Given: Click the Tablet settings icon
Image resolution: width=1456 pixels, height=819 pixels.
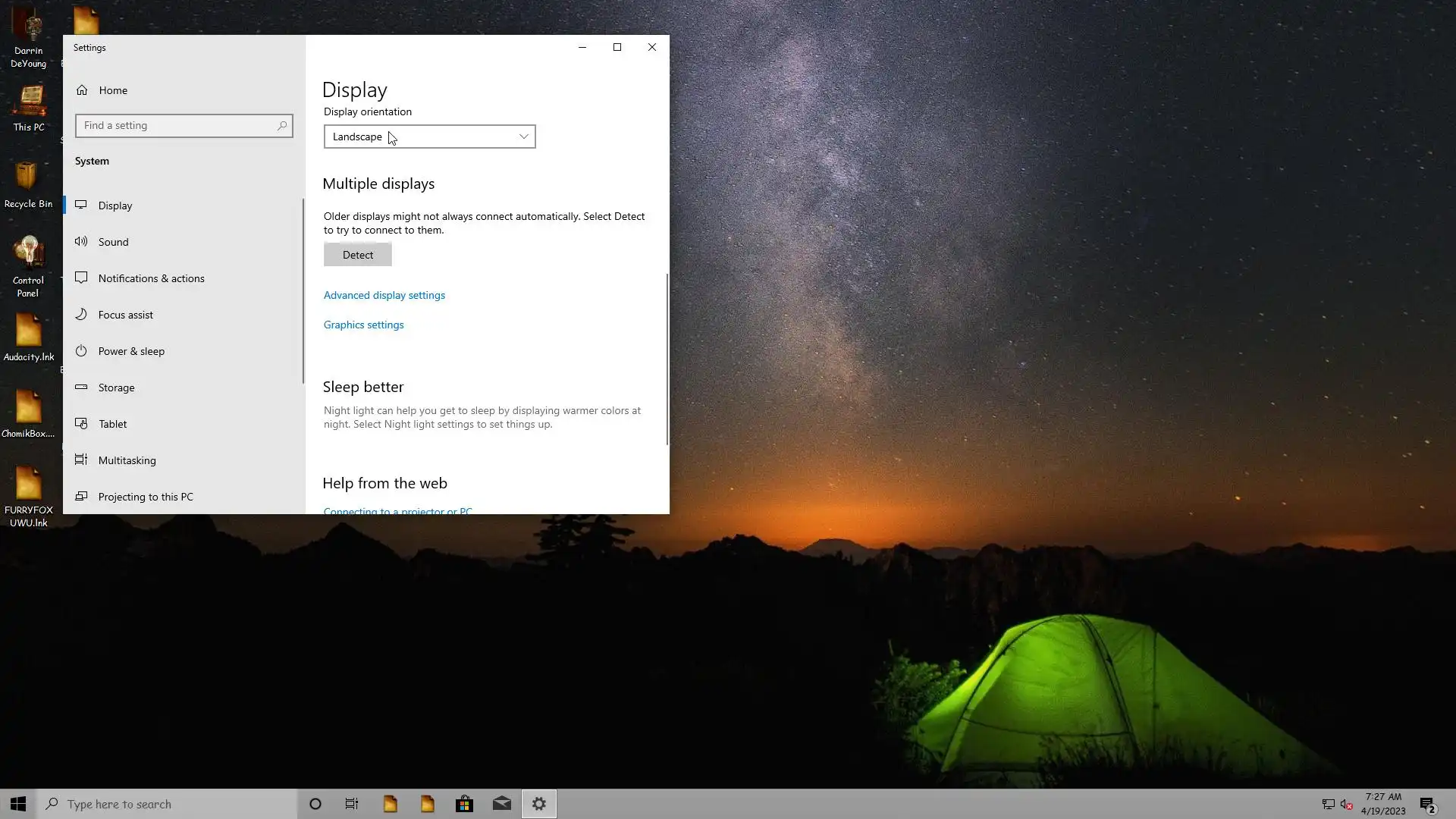Looking at the screenshot, I should 81,423.
